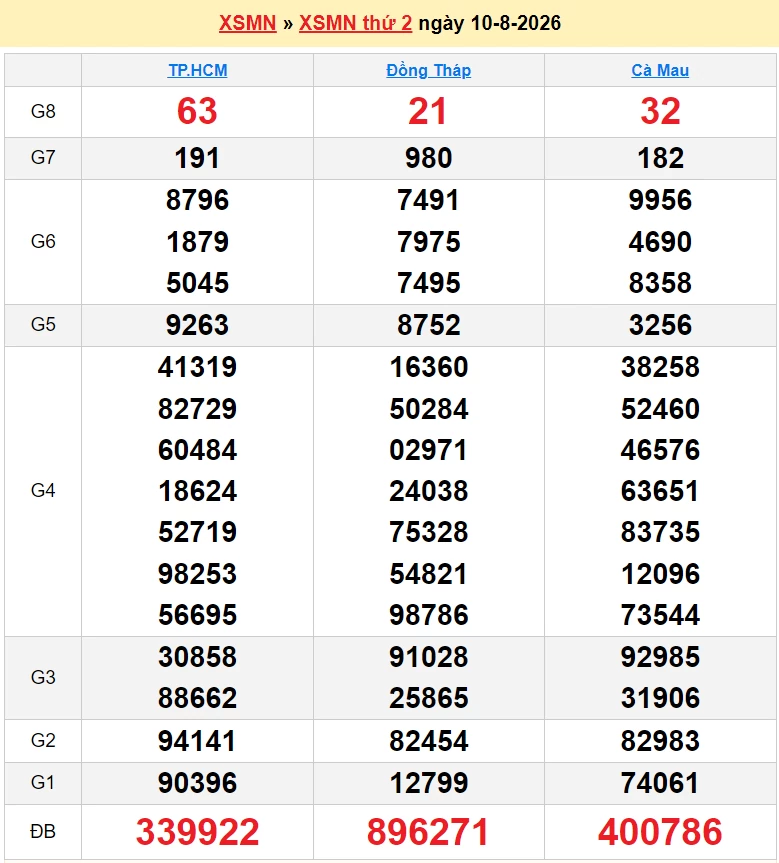This screenshot has height=863, width=779.
Task: Click the G4 row label
Action: (x=43, y=490)
